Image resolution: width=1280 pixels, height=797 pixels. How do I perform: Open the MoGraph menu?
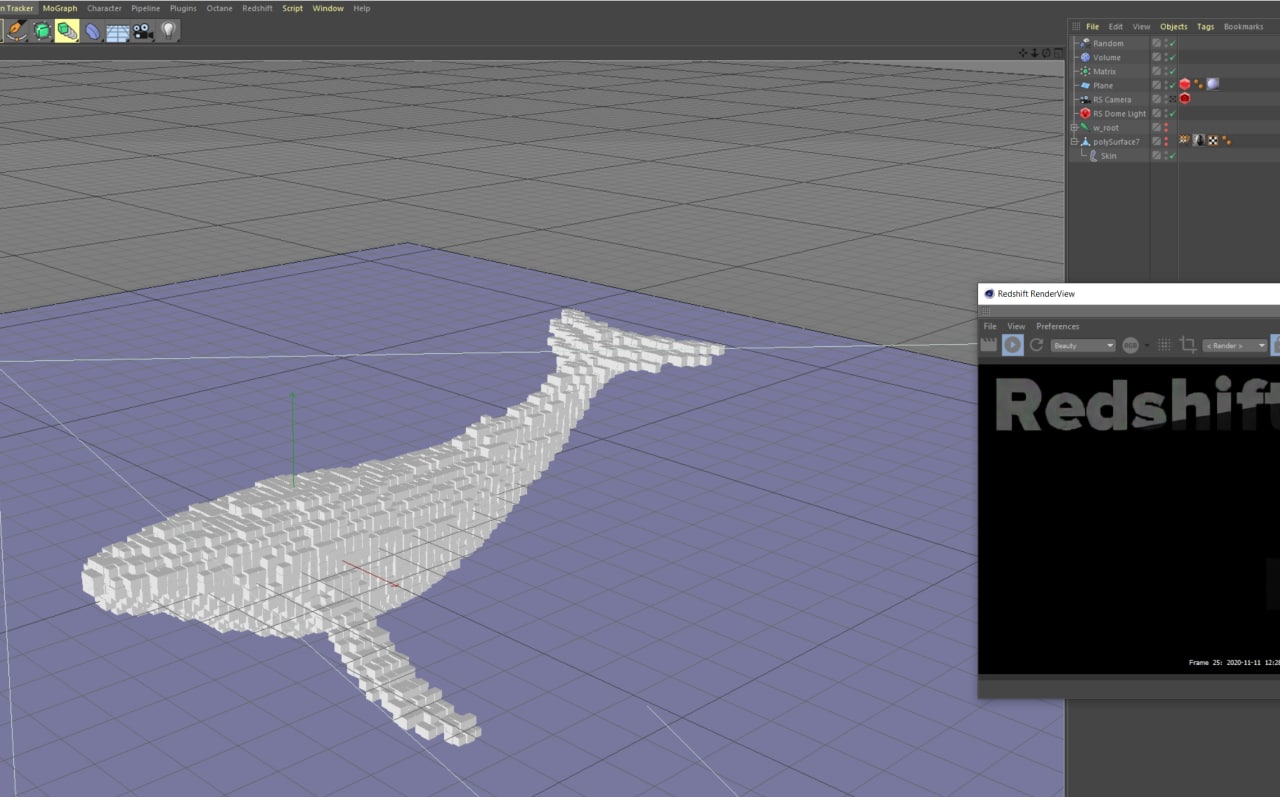(x=60, y=8)
